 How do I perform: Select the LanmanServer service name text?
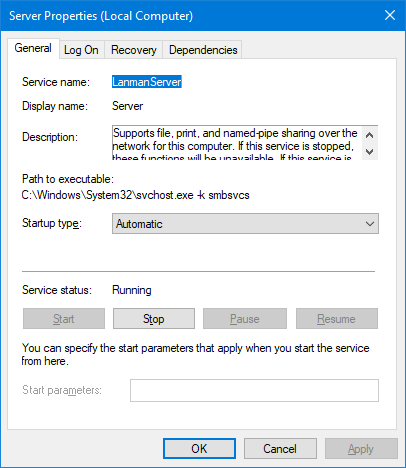pyautogui.click(x=147, y=82)
